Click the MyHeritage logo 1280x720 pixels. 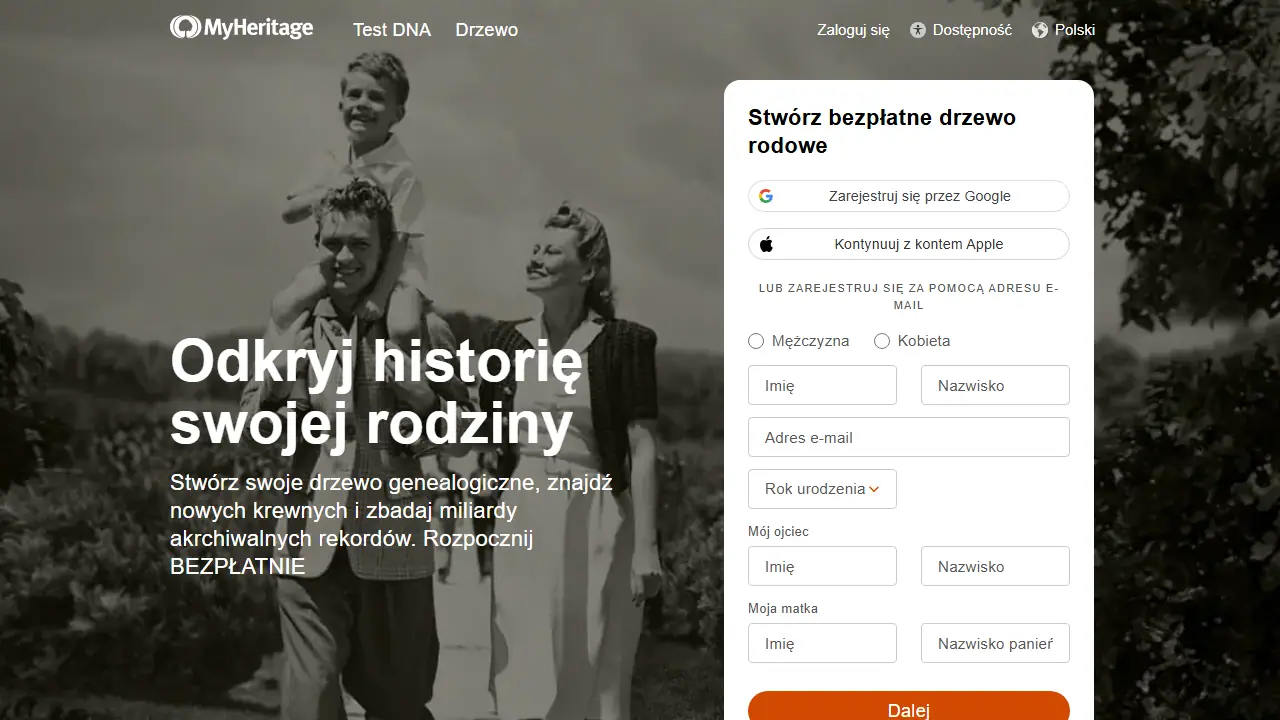pyautogui.click(x=241, y=28)
